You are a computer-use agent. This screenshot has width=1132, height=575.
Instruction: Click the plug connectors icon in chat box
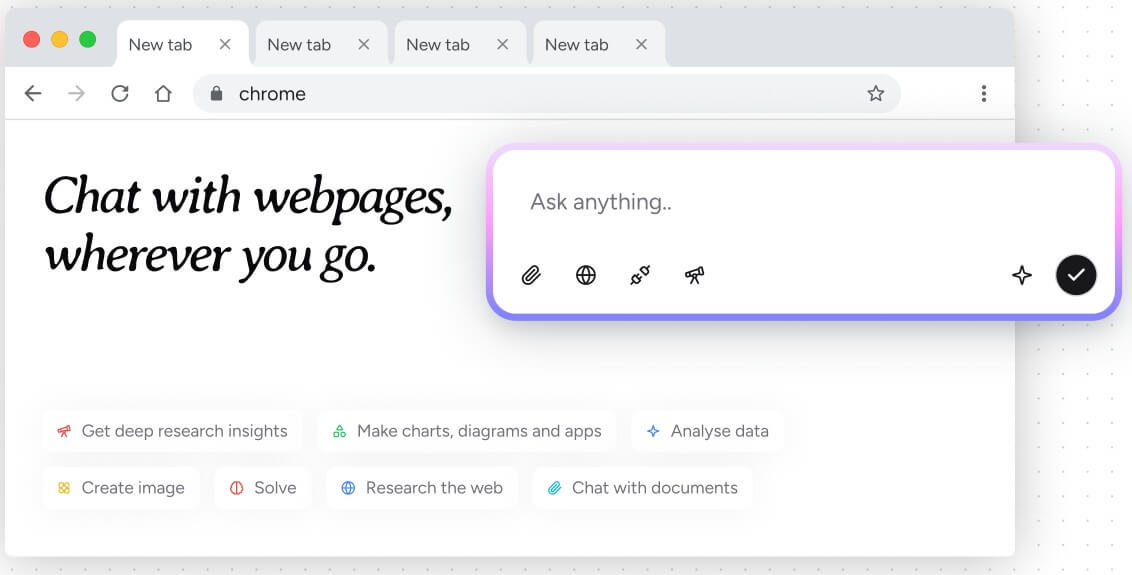coord(640,275)
